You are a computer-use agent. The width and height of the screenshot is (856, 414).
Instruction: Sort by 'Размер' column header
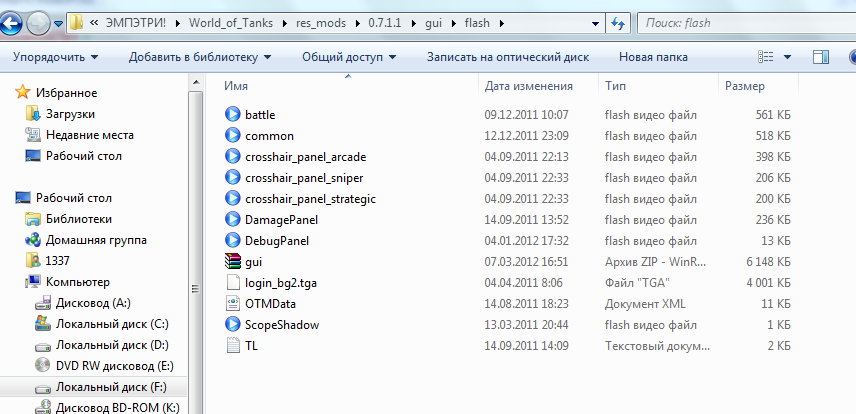pos(745,86)
